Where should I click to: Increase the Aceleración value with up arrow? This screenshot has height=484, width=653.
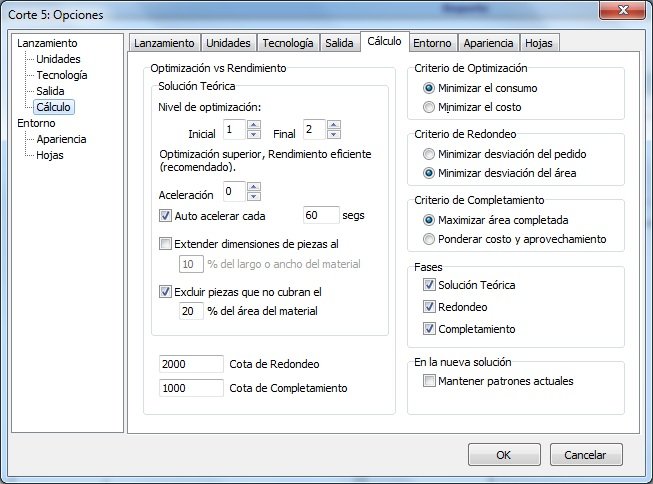pos(254,186)
